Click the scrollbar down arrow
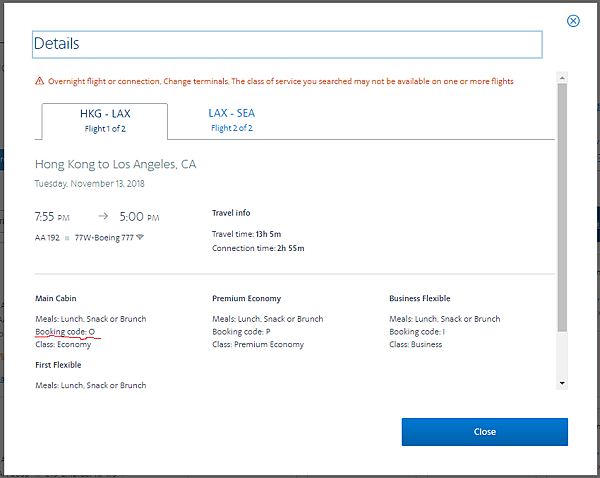600x478 pixels. [562, 383]
